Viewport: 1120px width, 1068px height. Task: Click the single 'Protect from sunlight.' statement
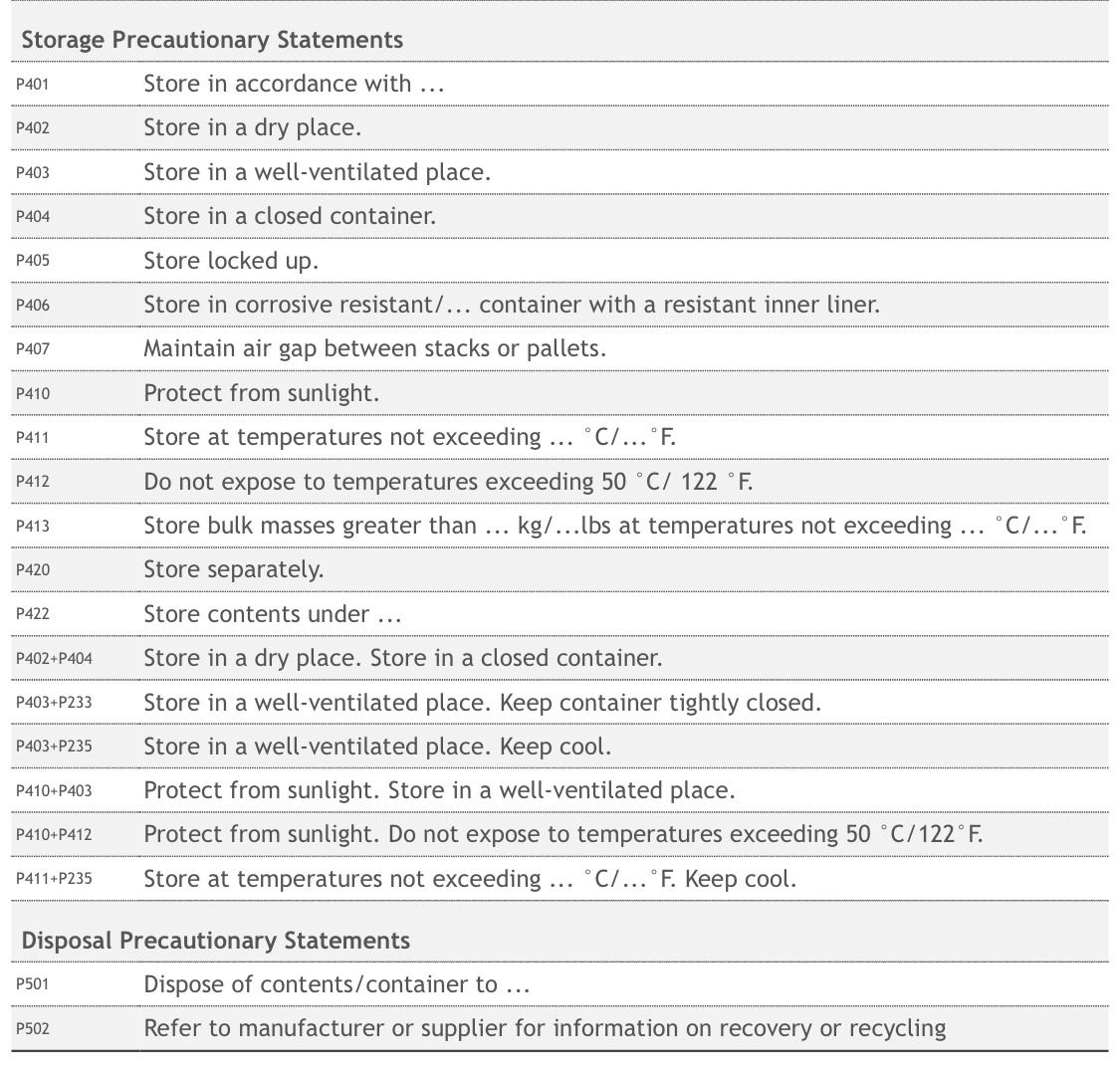pos(261,393)
